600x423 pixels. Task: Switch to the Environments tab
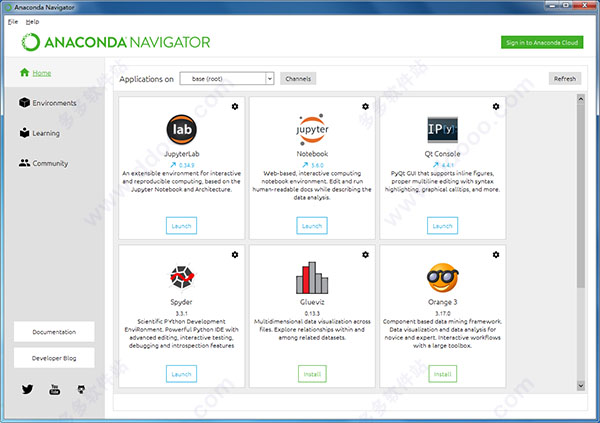55,103
